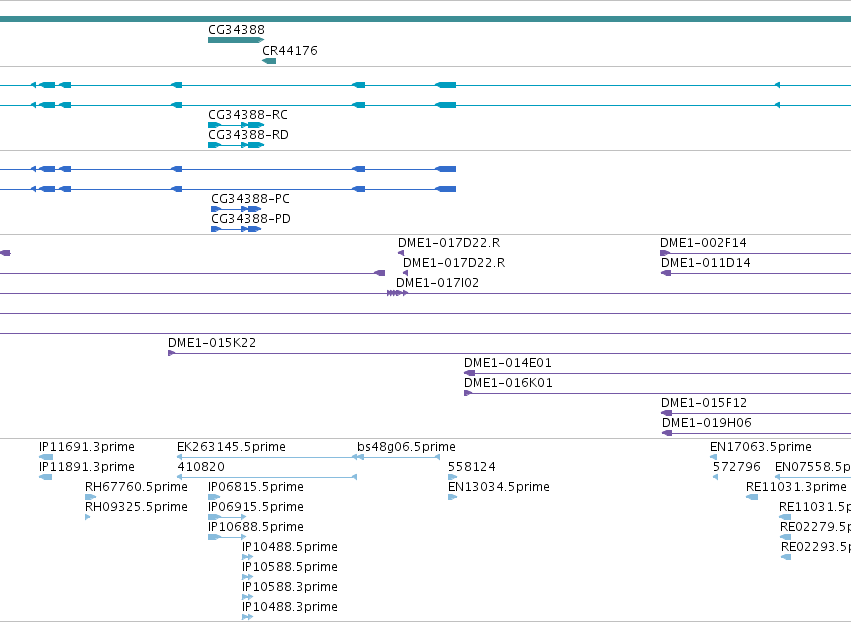The height and width of the screenshot is (622, 851).
Task: Open the CG34388-RC transcript label
Action: 248,115
